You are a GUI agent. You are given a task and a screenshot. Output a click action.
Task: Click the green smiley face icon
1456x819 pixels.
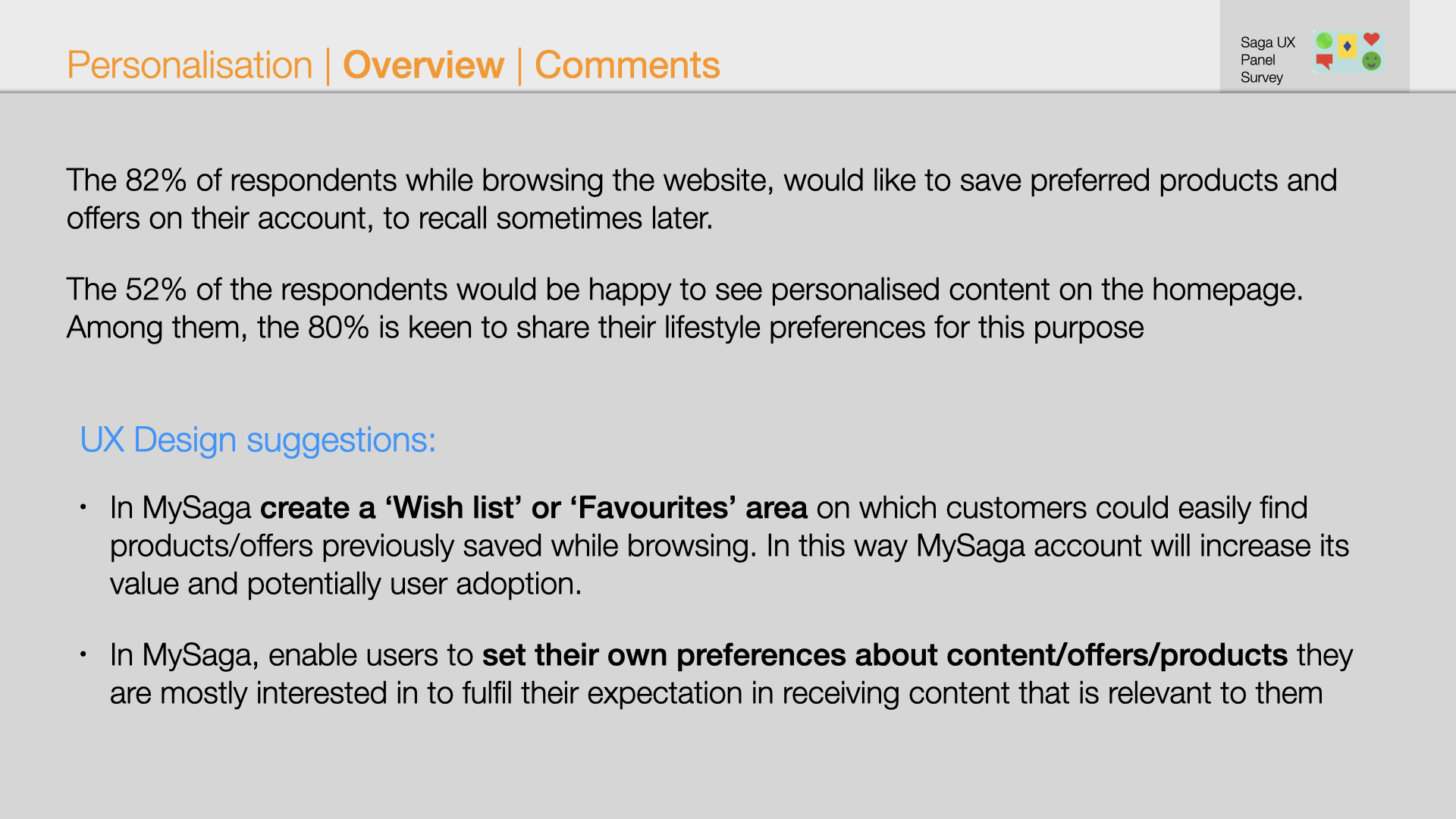pos(1371,61)
